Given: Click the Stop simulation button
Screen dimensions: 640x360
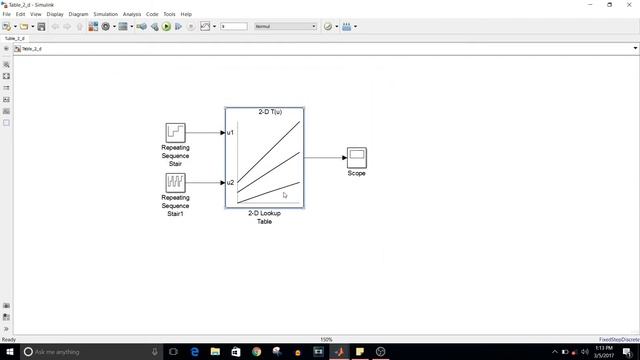Looking at the screenshot, I should coord(191,27).
